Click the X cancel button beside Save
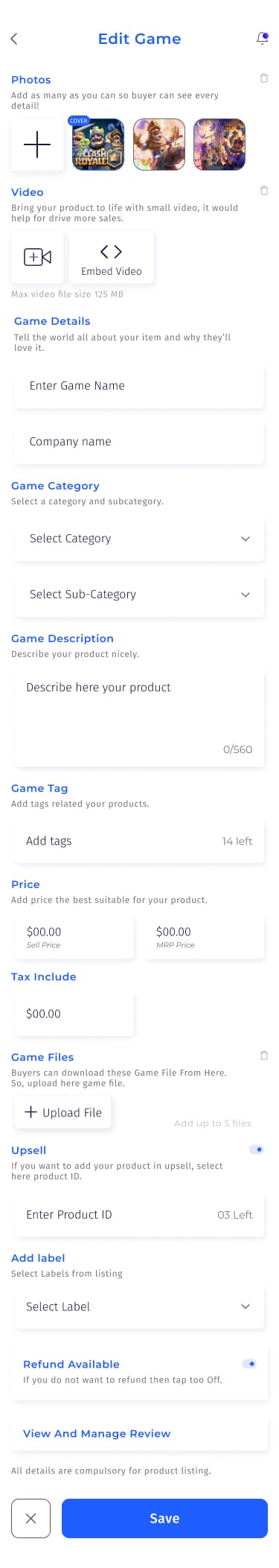The width and height of the screenshot is (279, 1568). tap(31, 1518)
